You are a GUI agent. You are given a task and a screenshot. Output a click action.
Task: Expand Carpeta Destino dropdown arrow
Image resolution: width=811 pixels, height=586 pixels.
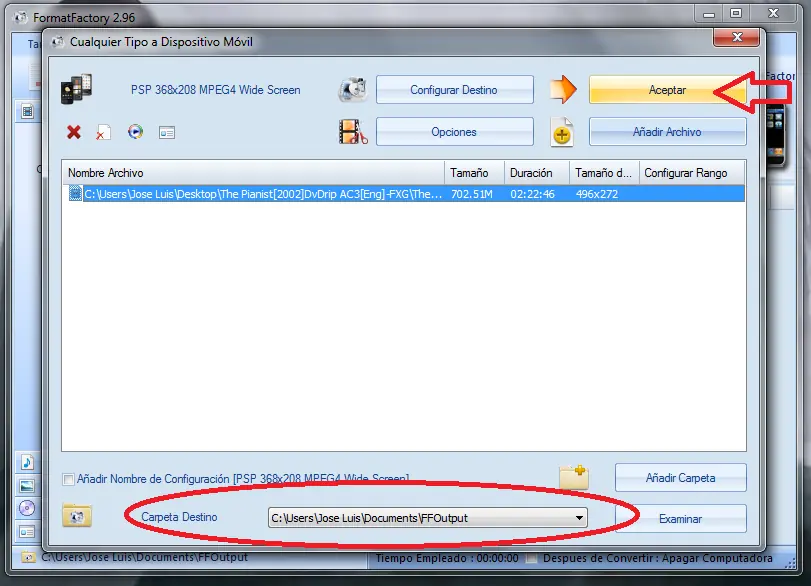pyautogui.click(x=579, y=518)
